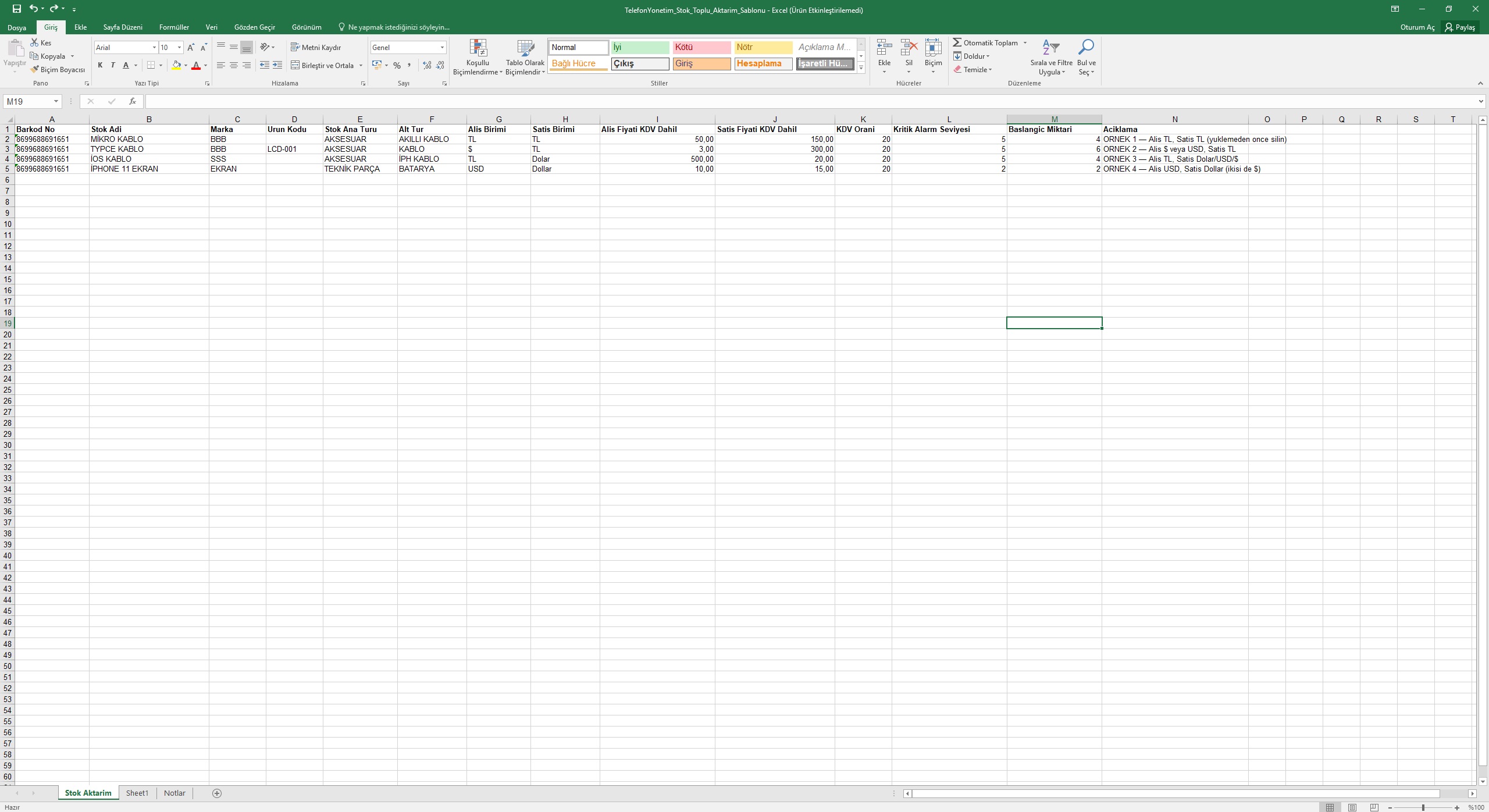Add a new sheet with plus icon
Viewport: 1489px width, 812px height.
pyautogui.click(x=217, y=793)
